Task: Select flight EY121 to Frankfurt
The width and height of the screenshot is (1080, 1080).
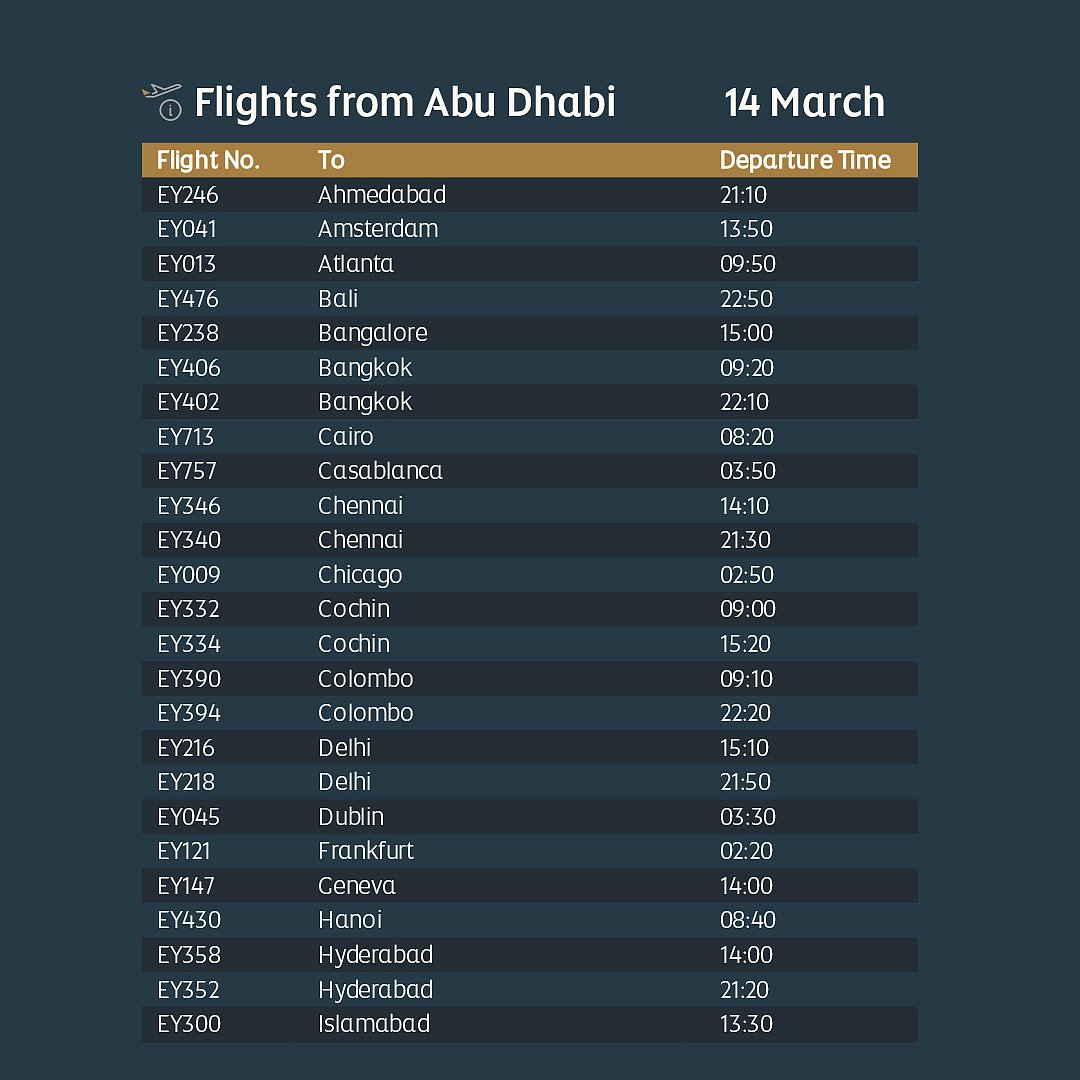Action: point(184,851)
